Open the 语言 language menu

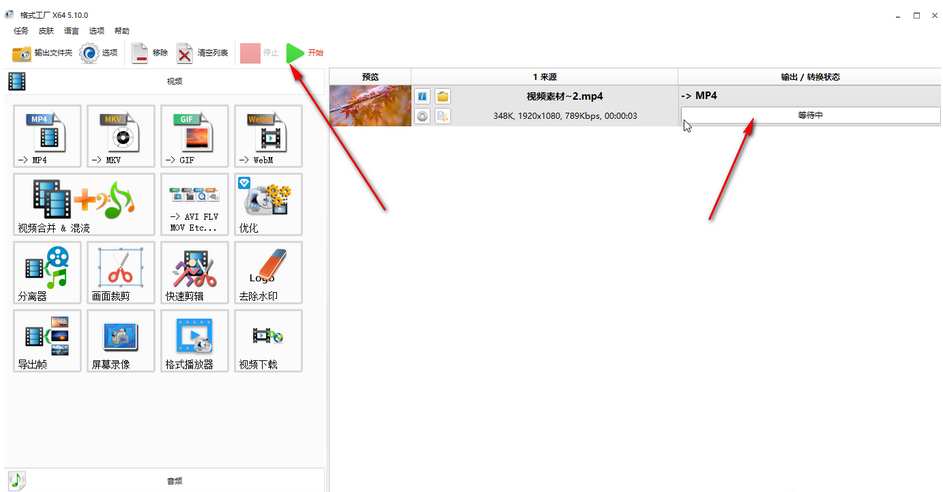pyautogui.click(x=72, y=31)
